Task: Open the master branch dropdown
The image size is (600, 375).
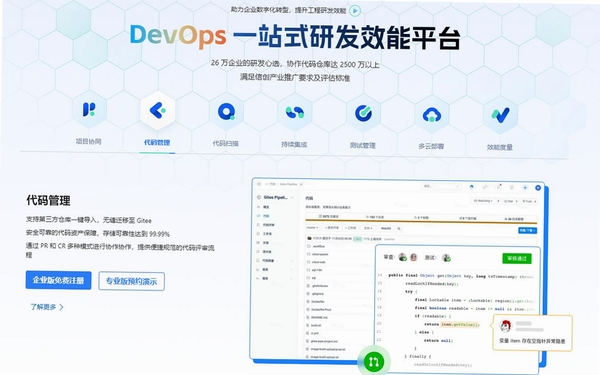Action: pos(312,228)
